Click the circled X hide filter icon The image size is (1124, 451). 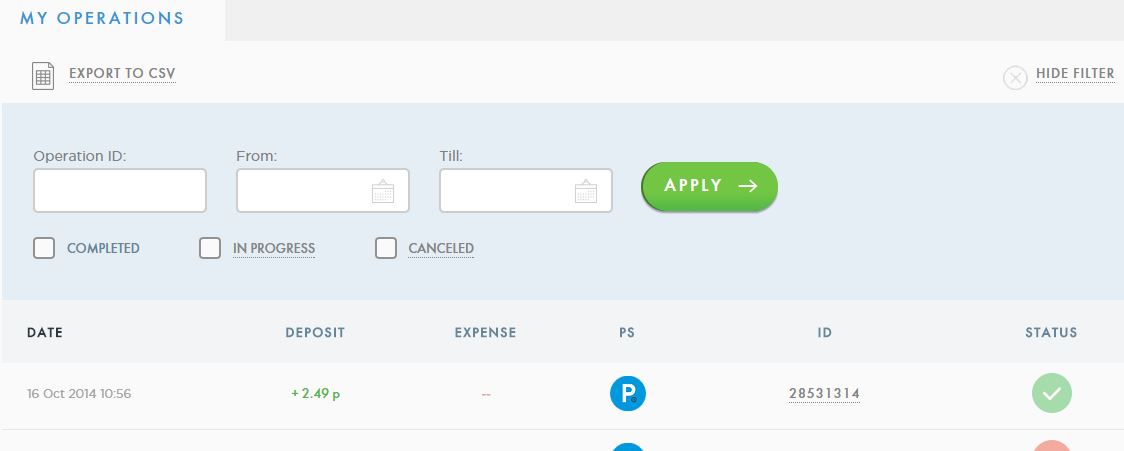click(1015, 77)
